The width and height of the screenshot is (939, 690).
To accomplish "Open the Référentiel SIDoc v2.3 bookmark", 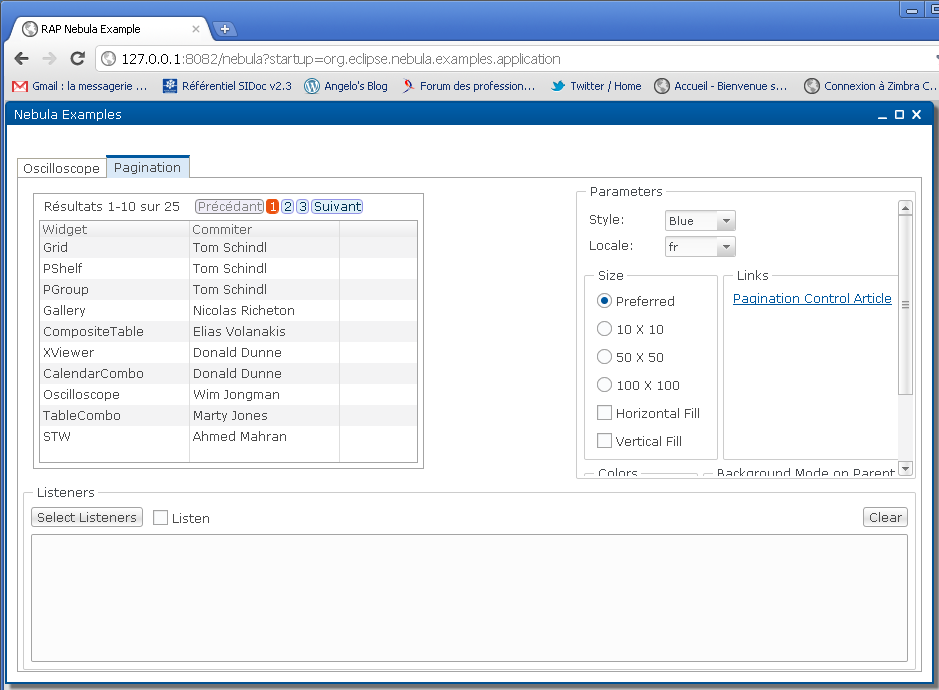I will tap(227, 86).
